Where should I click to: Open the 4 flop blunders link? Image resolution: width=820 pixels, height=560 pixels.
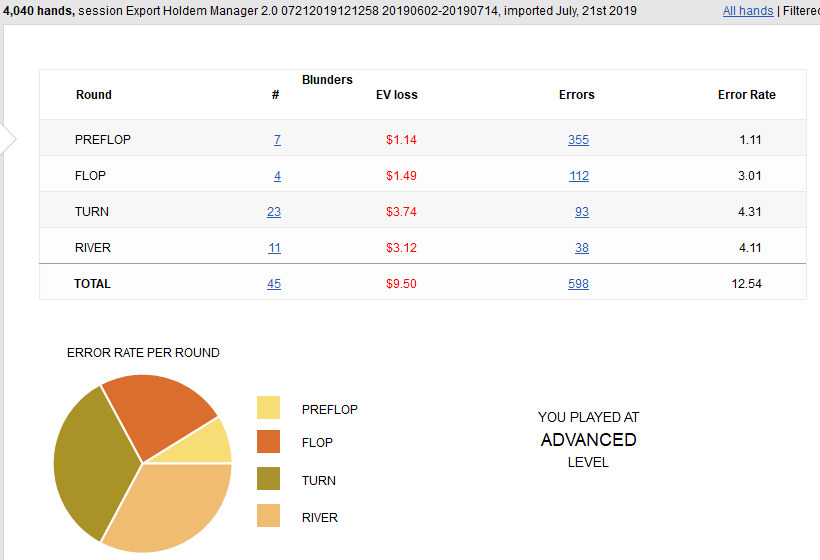coord(277,176)
